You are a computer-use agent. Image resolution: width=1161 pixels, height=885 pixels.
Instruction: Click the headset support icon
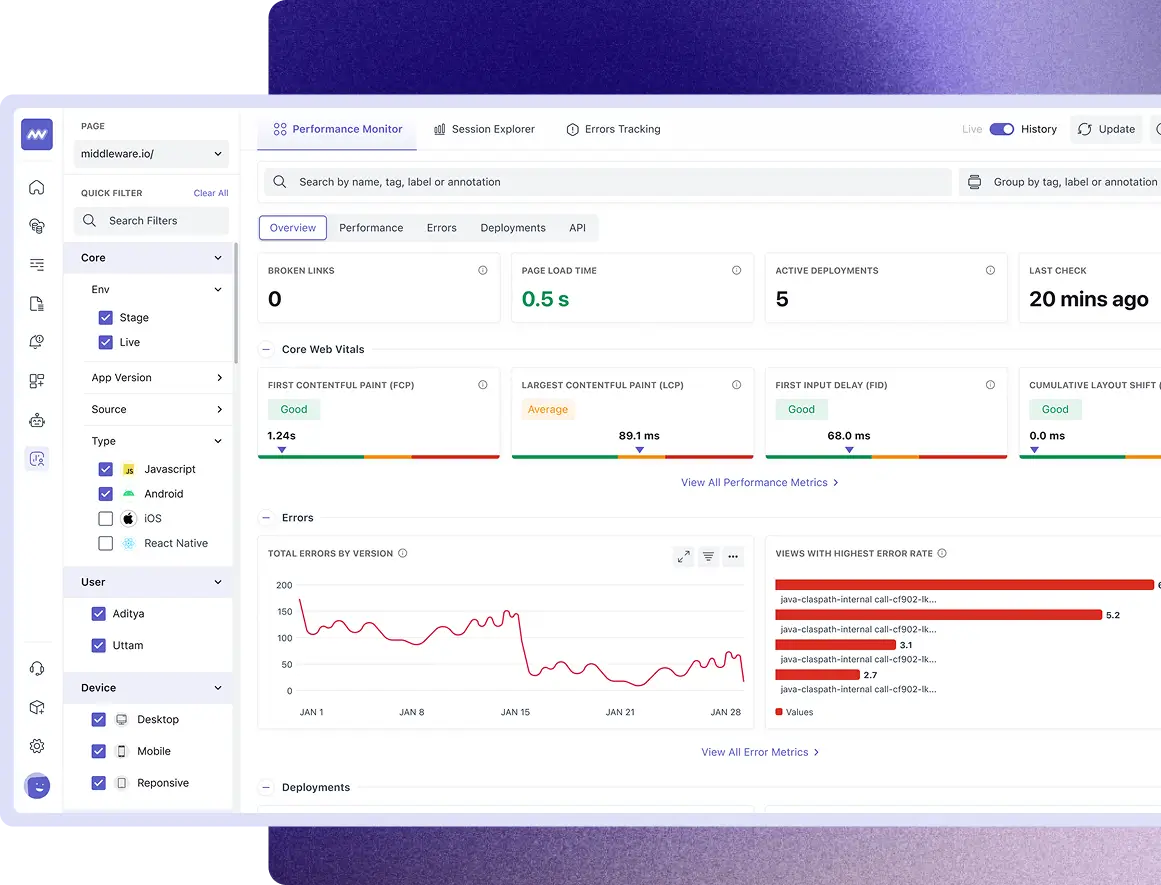click(x=37, y=669)
